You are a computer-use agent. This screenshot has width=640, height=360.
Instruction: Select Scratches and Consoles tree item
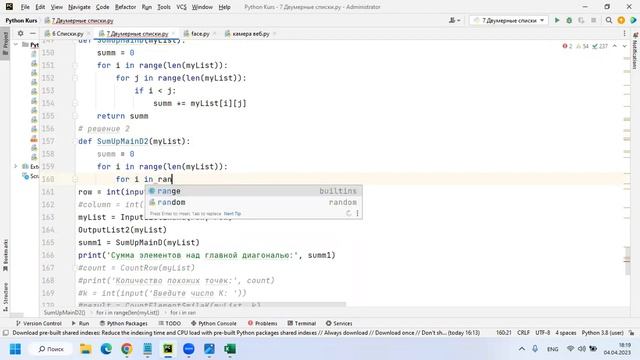pos(31,176)
